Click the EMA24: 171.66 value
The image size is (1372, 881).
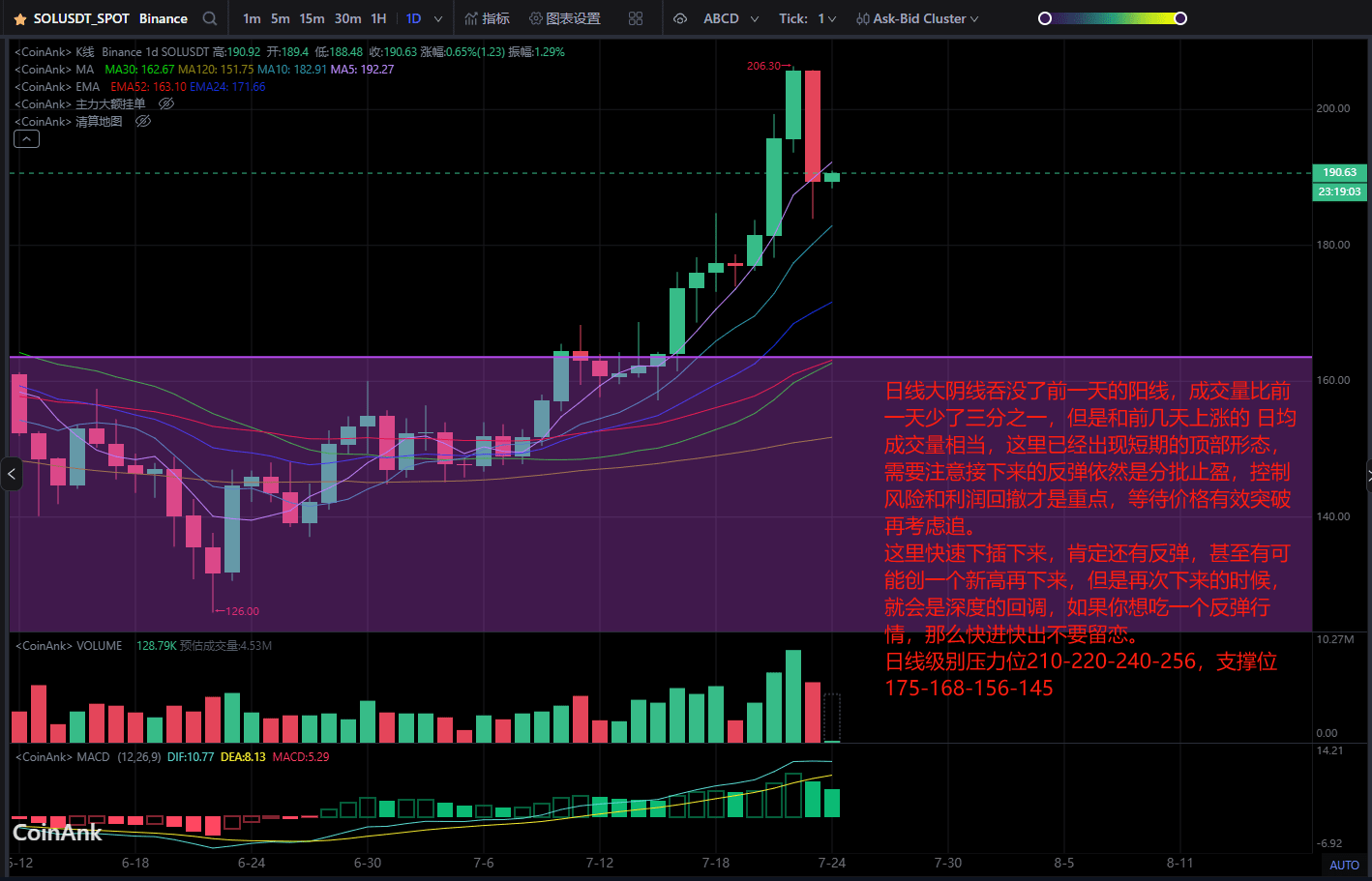[227, 87]
